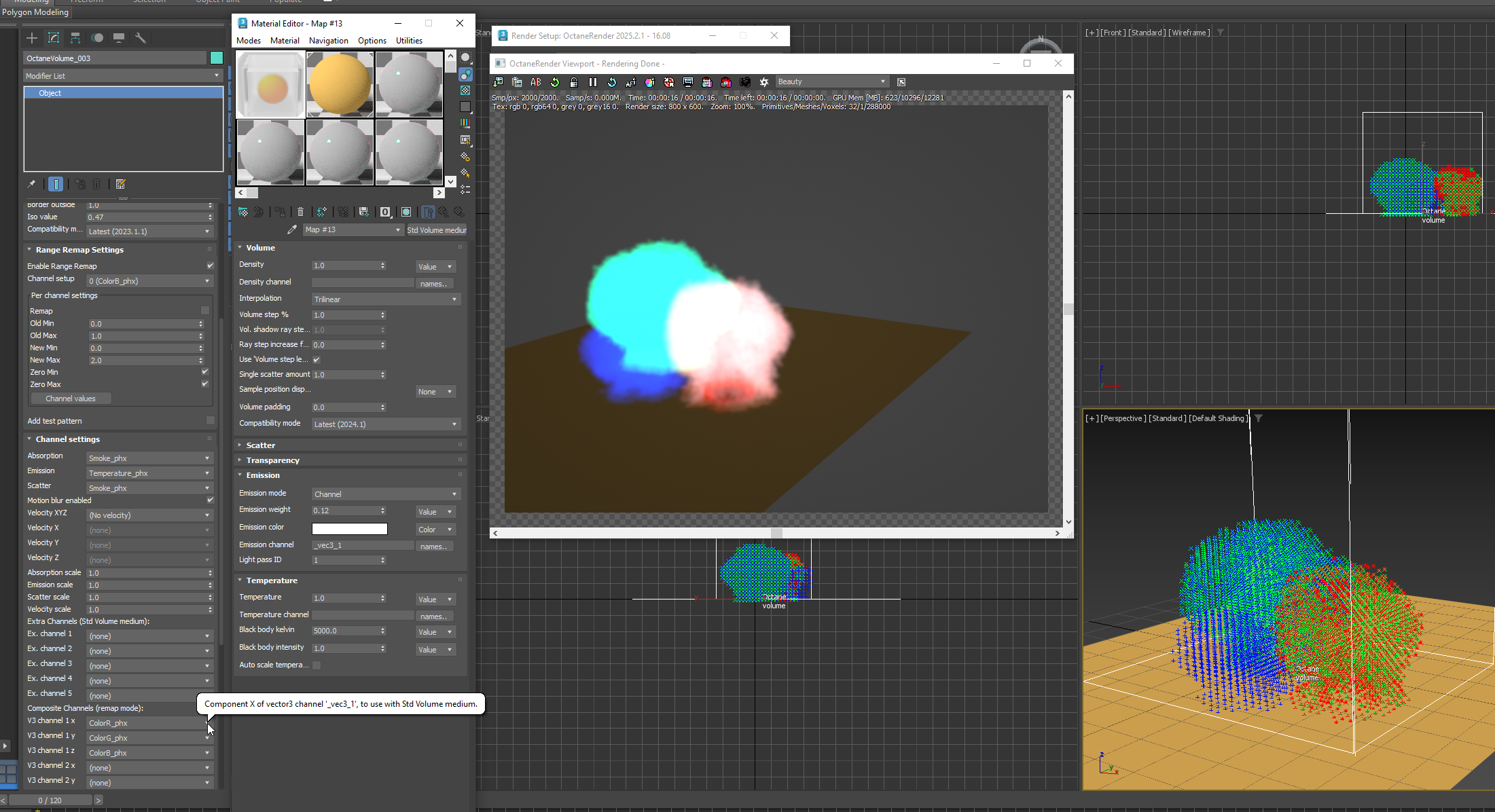Click the Configure Modifier Sets icon
1495x812 pixels.
[121, 184]
